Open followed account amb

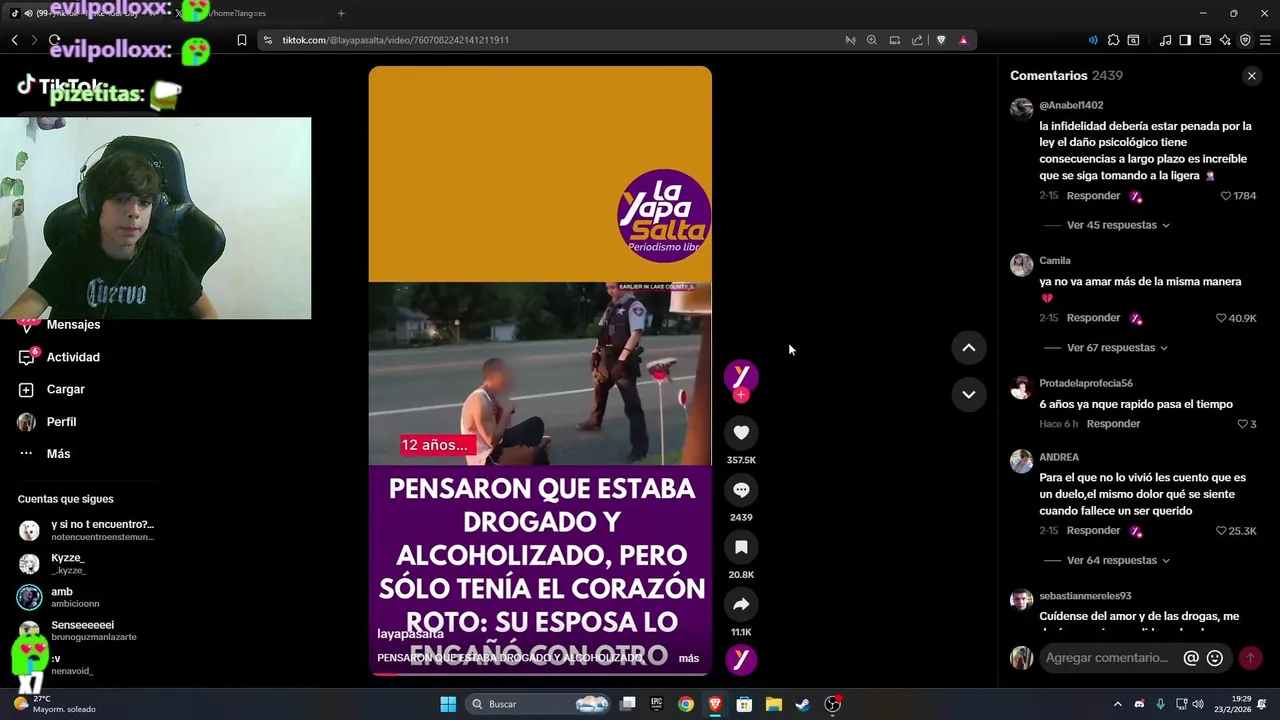60,597
